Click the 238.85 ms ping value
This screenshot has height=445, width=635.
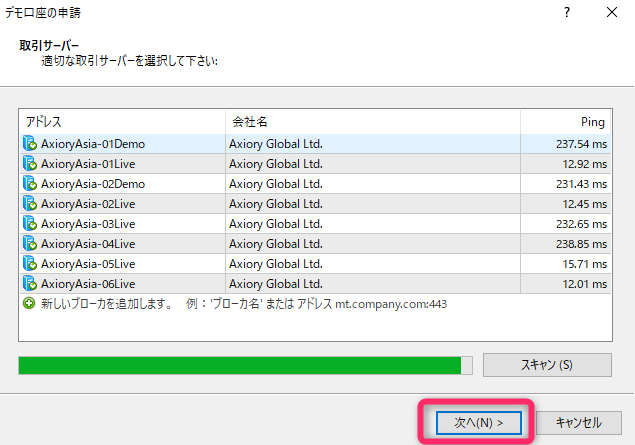click(x=581, y=244)
